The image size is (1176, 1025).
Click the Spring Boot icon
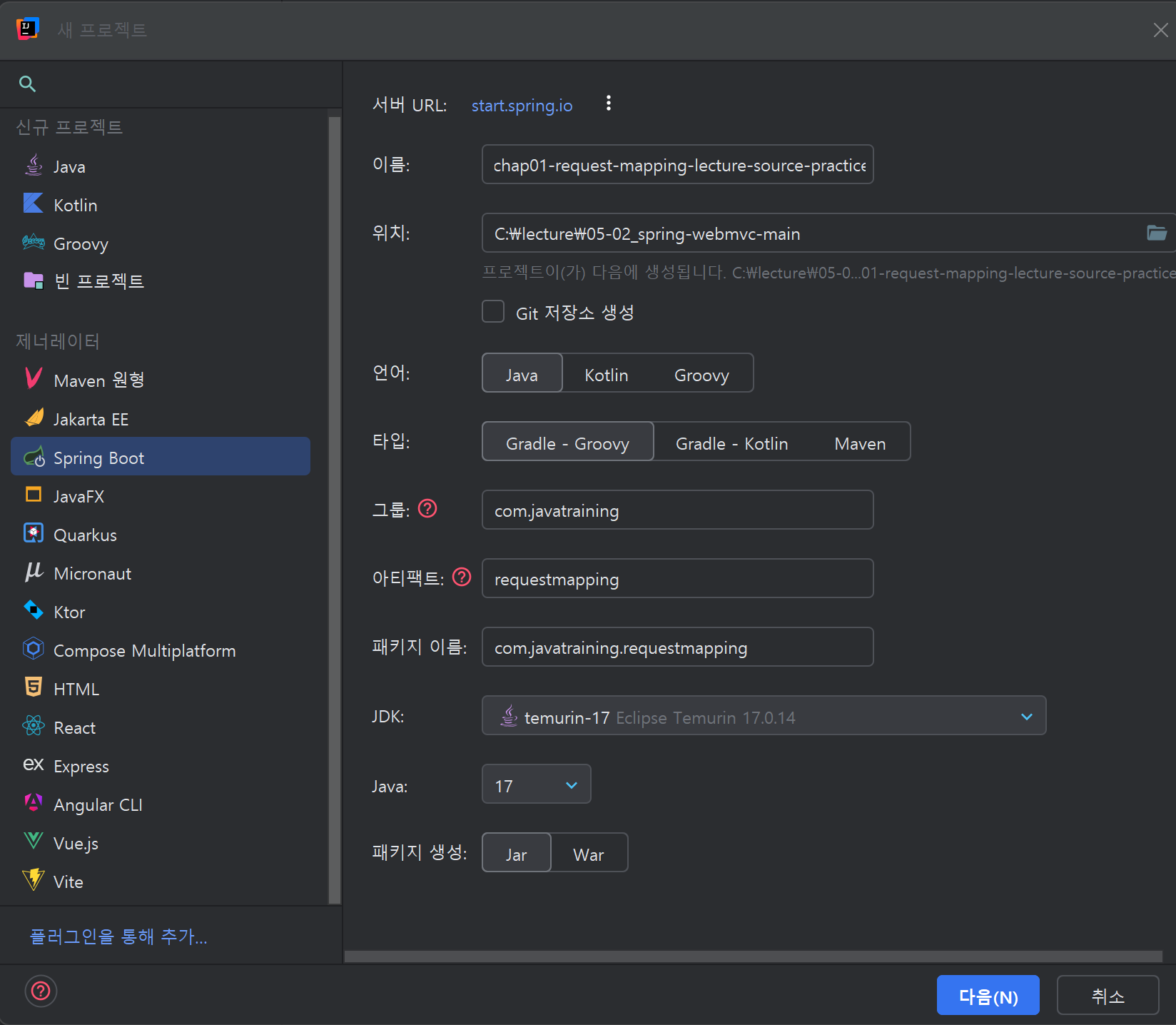click(34, 458)
